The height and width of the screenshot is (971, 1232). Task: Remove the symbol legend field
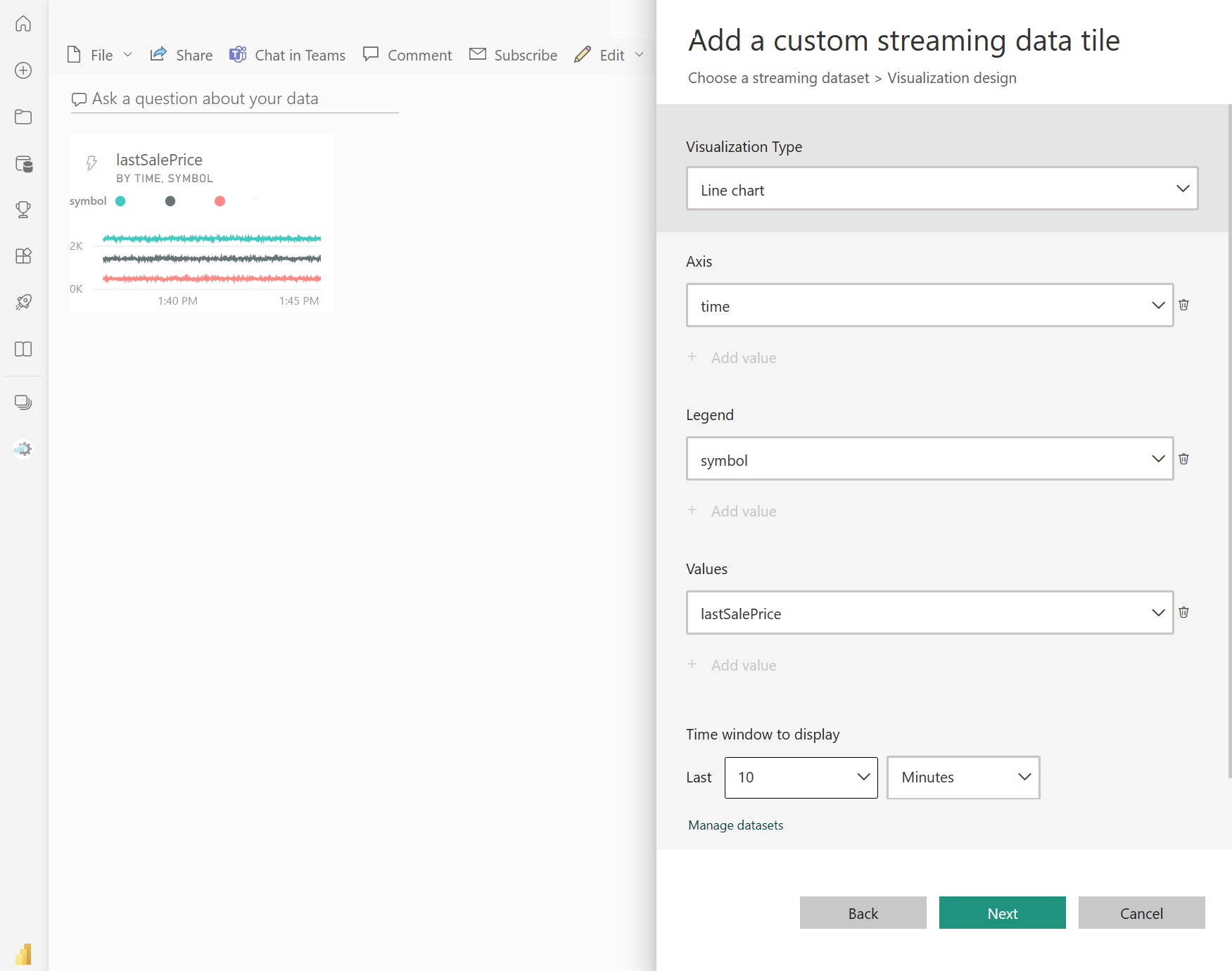[1183, 459]
